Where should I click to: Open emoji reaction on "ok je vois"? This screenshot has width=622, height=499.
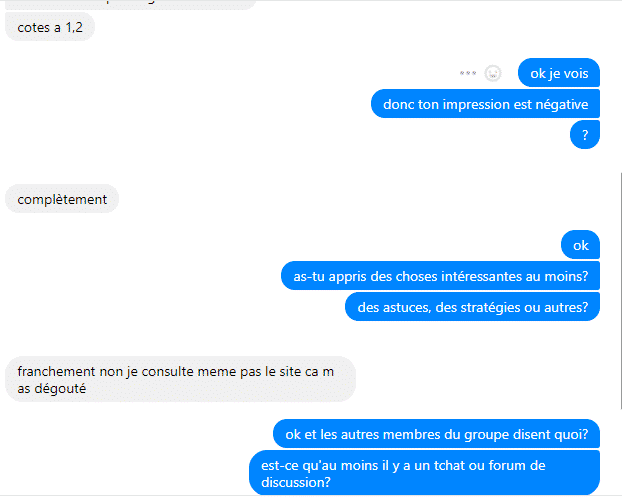click(x=493, y=73)
